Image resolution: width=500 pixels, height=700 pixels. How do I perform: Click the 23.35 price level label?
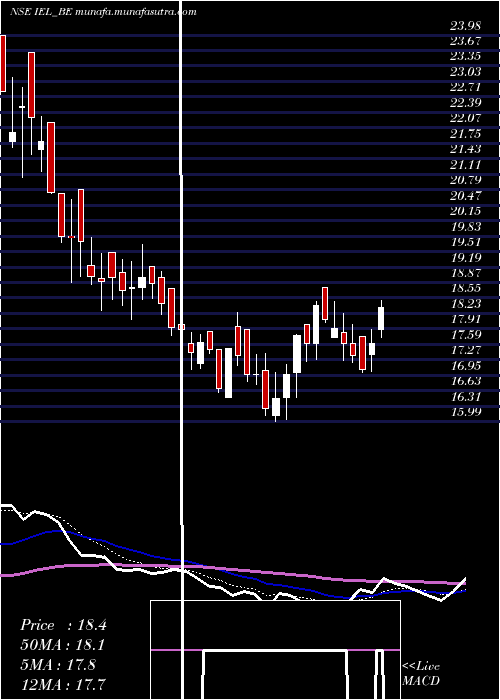coord(466,56)
